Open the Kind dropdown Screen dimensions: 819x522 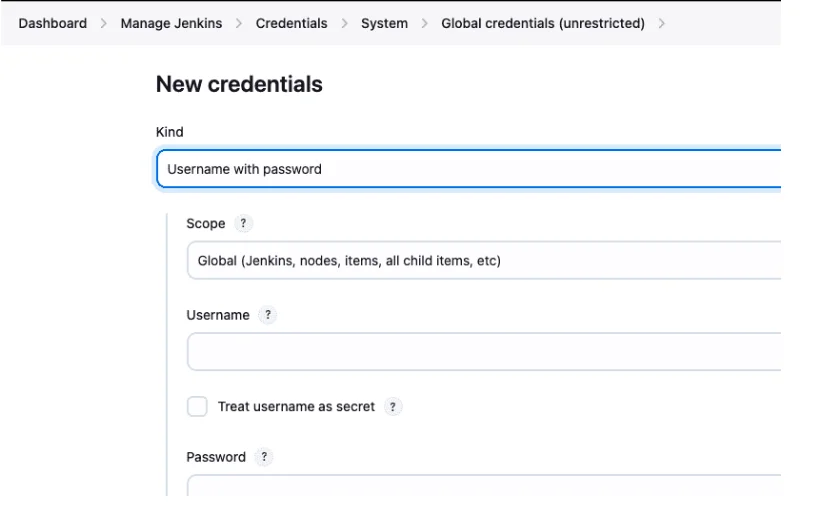468,169
